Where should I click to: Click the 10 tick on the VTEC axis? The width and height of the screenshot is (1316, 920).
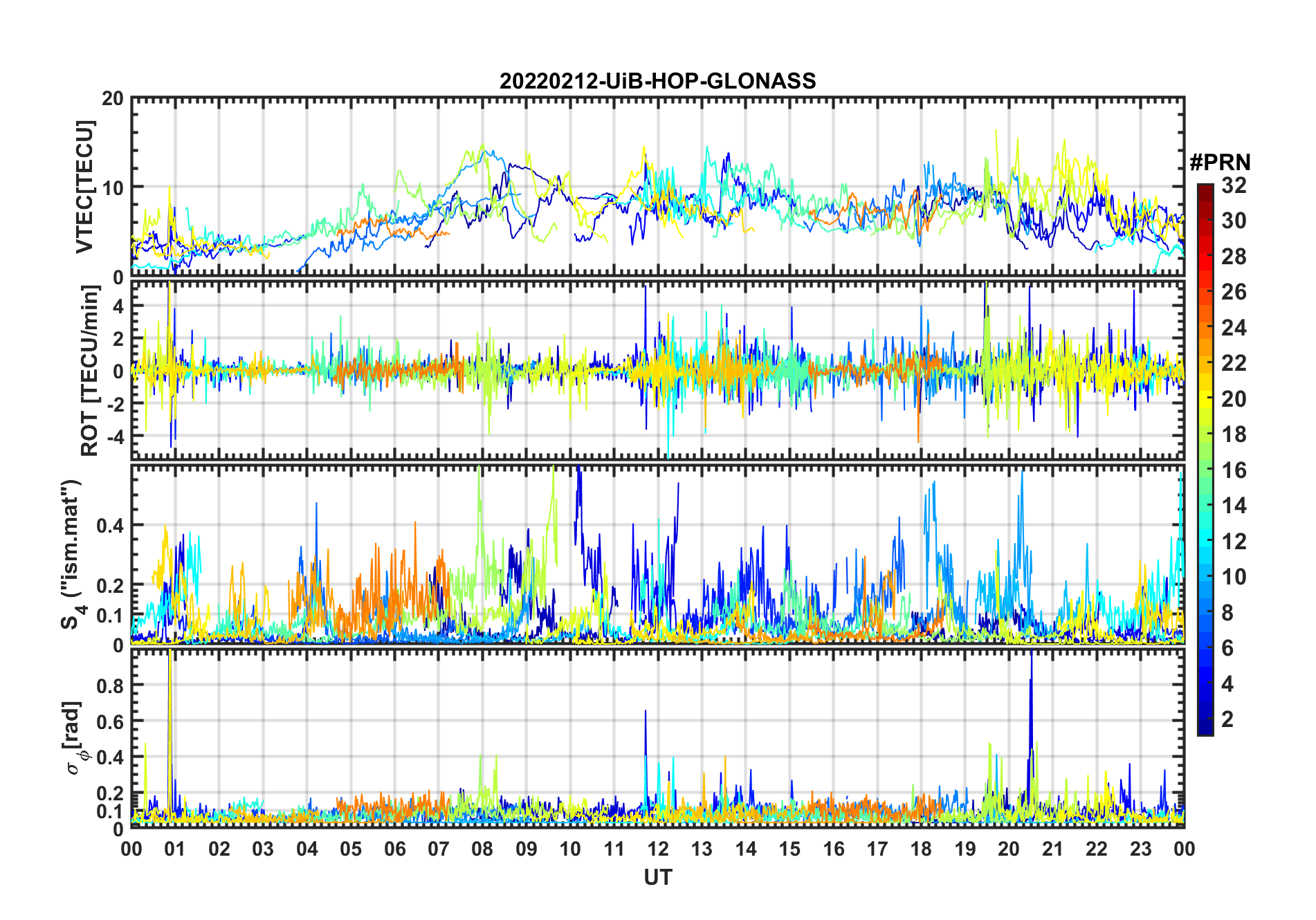pos(113,187)
